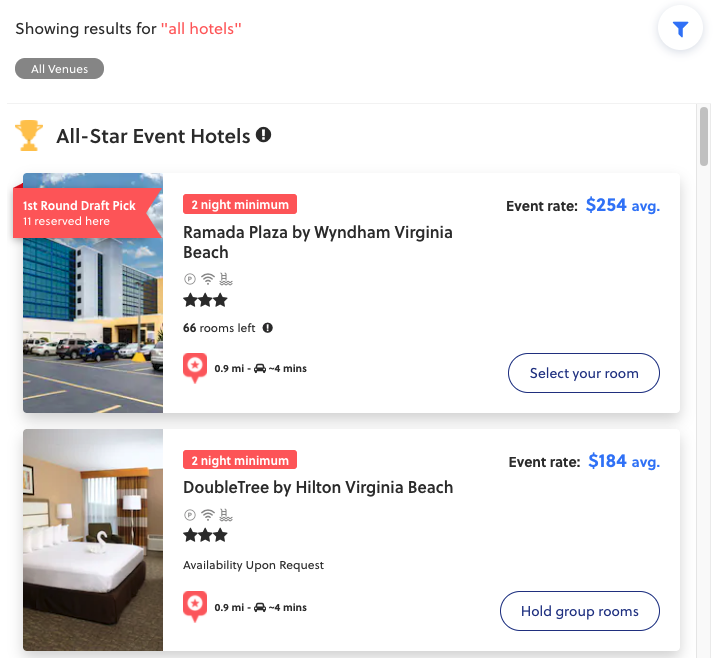Click the Ramada Plaza map pin icon
This screenshot has width=716, height=658.
coord(195,368)
